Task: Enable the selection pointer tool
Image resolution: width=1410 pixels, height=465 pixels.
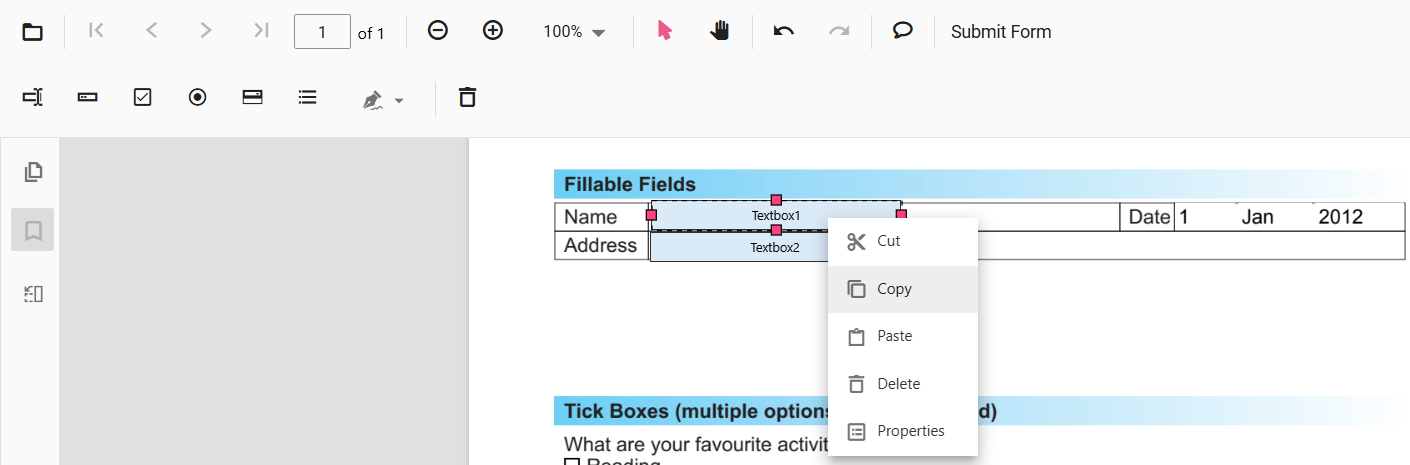Action: pyautogui.click(x=665, y=31)
